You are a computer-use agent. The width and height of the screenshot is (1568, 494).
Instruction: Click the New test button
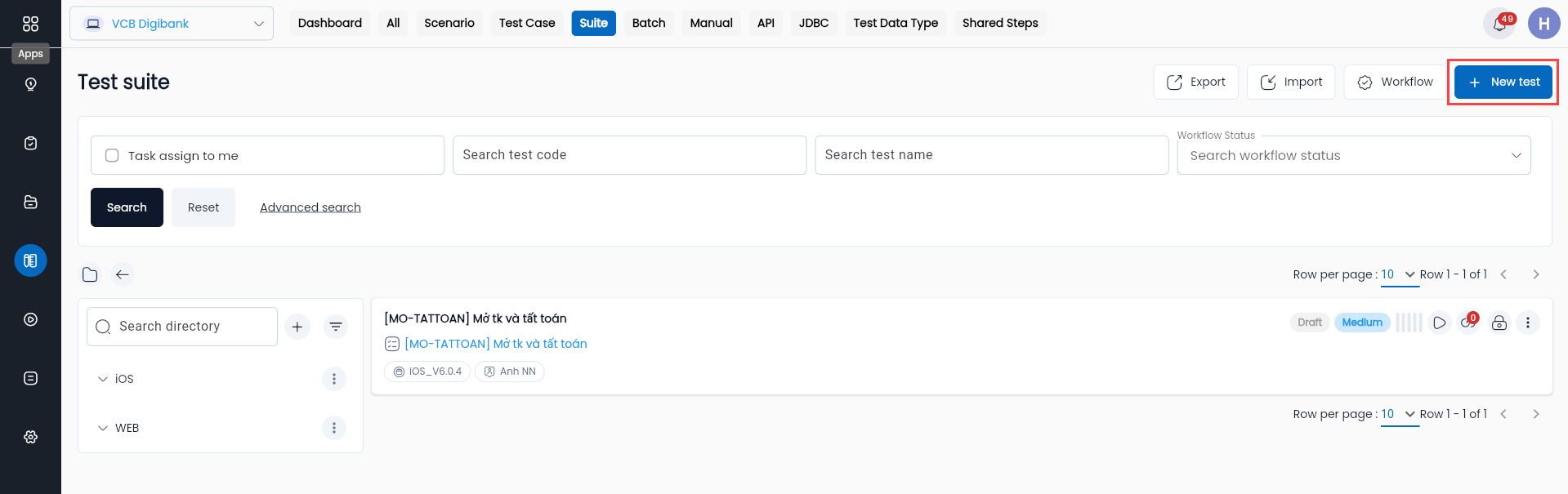point(1503,82)
